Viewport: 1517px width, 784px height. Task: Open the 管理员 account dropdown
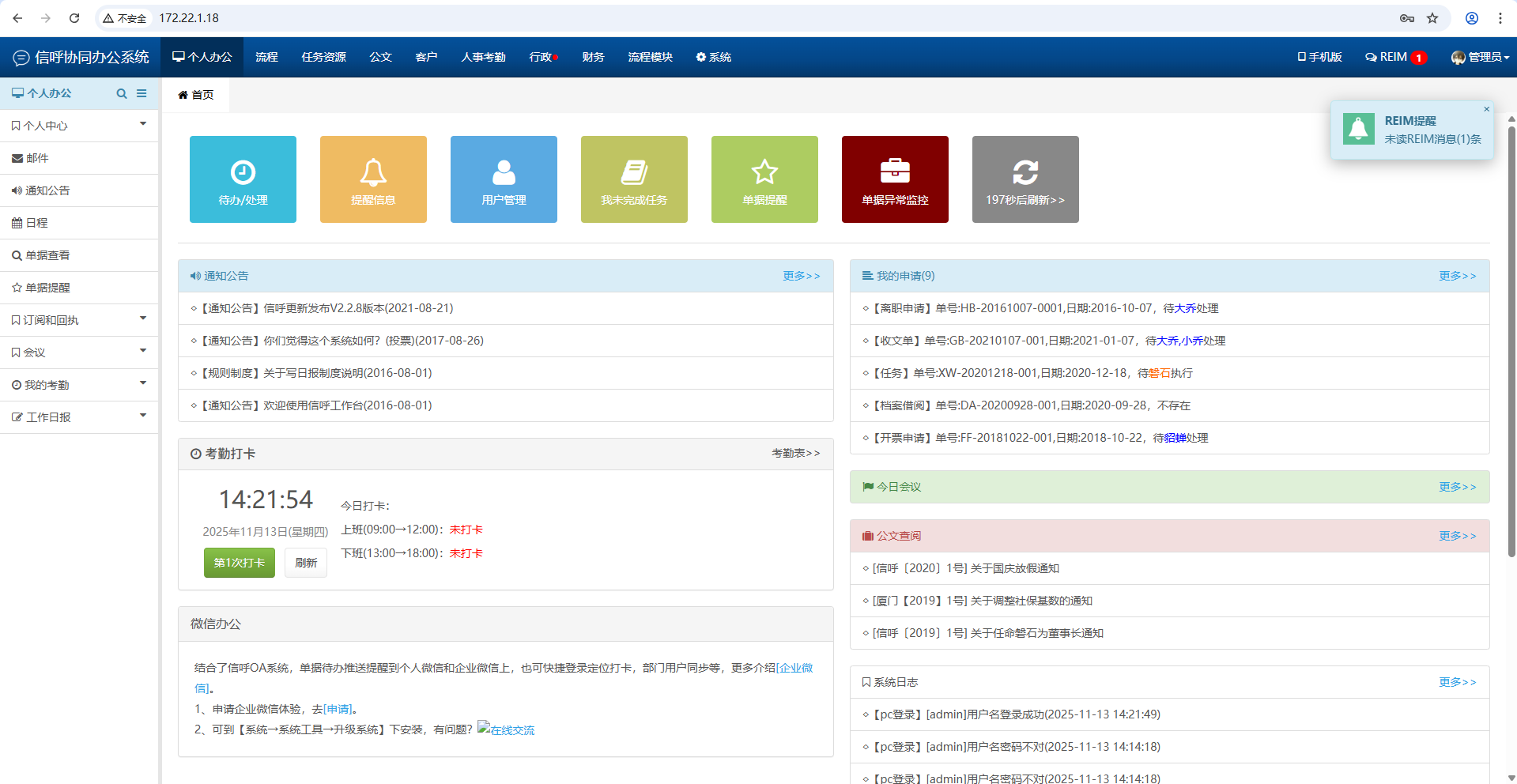(x=1480, y=57)
